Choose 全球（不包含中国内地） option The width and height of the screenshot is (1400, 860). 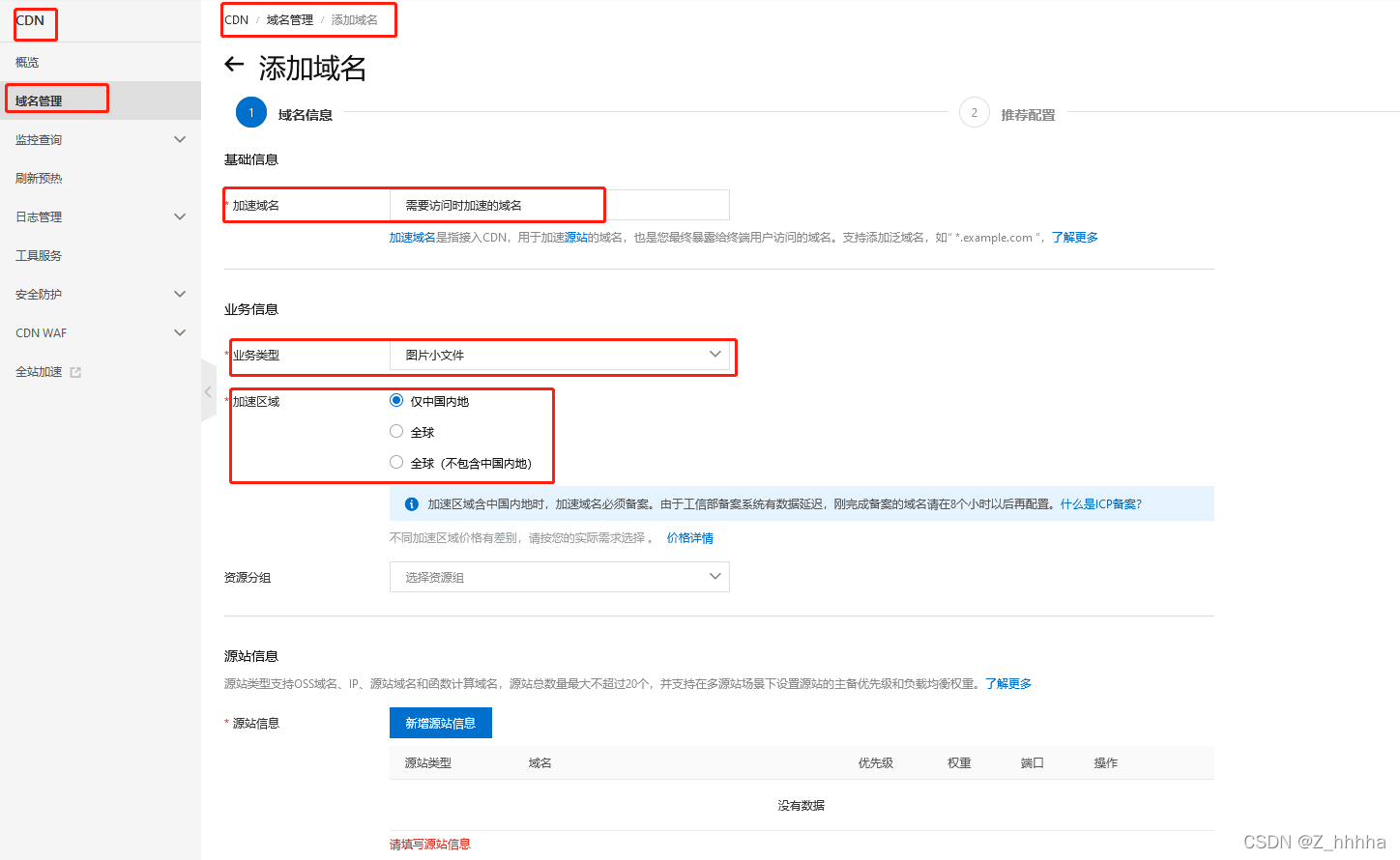click(x=396, y=462)
